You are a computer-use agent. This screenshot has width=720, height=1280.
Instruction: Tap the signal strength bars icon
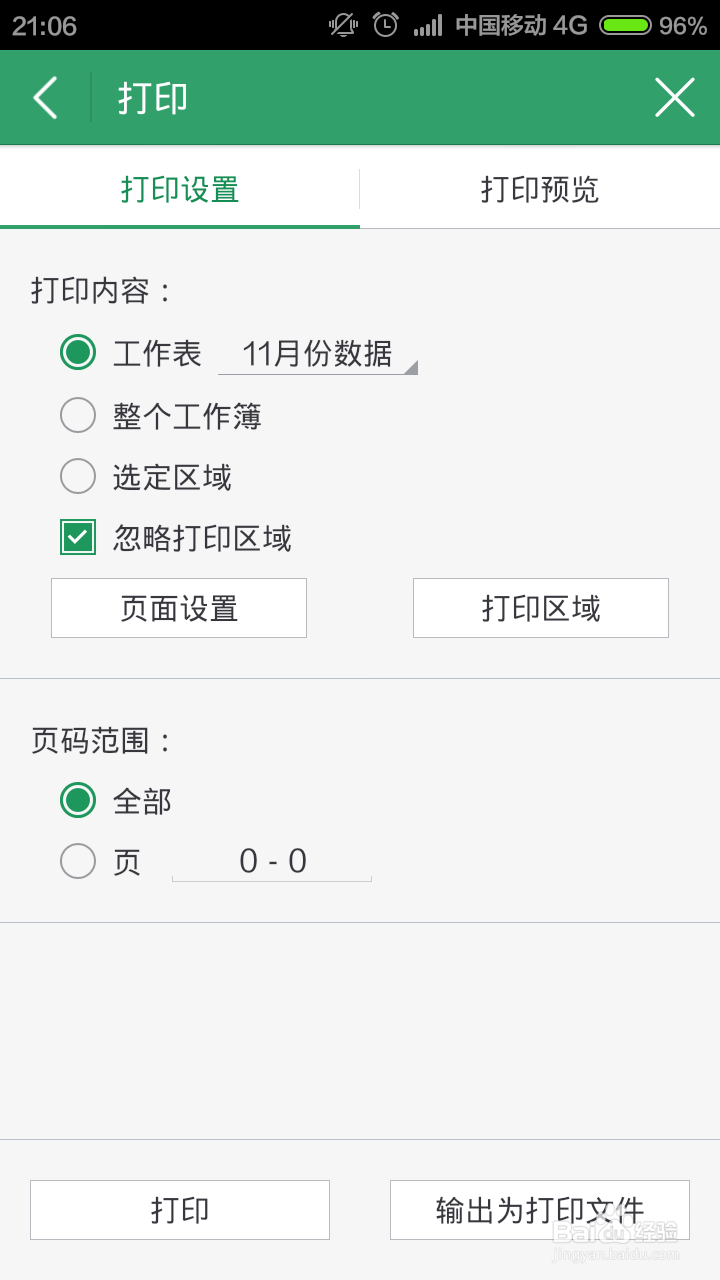click(x=428, y=25)
